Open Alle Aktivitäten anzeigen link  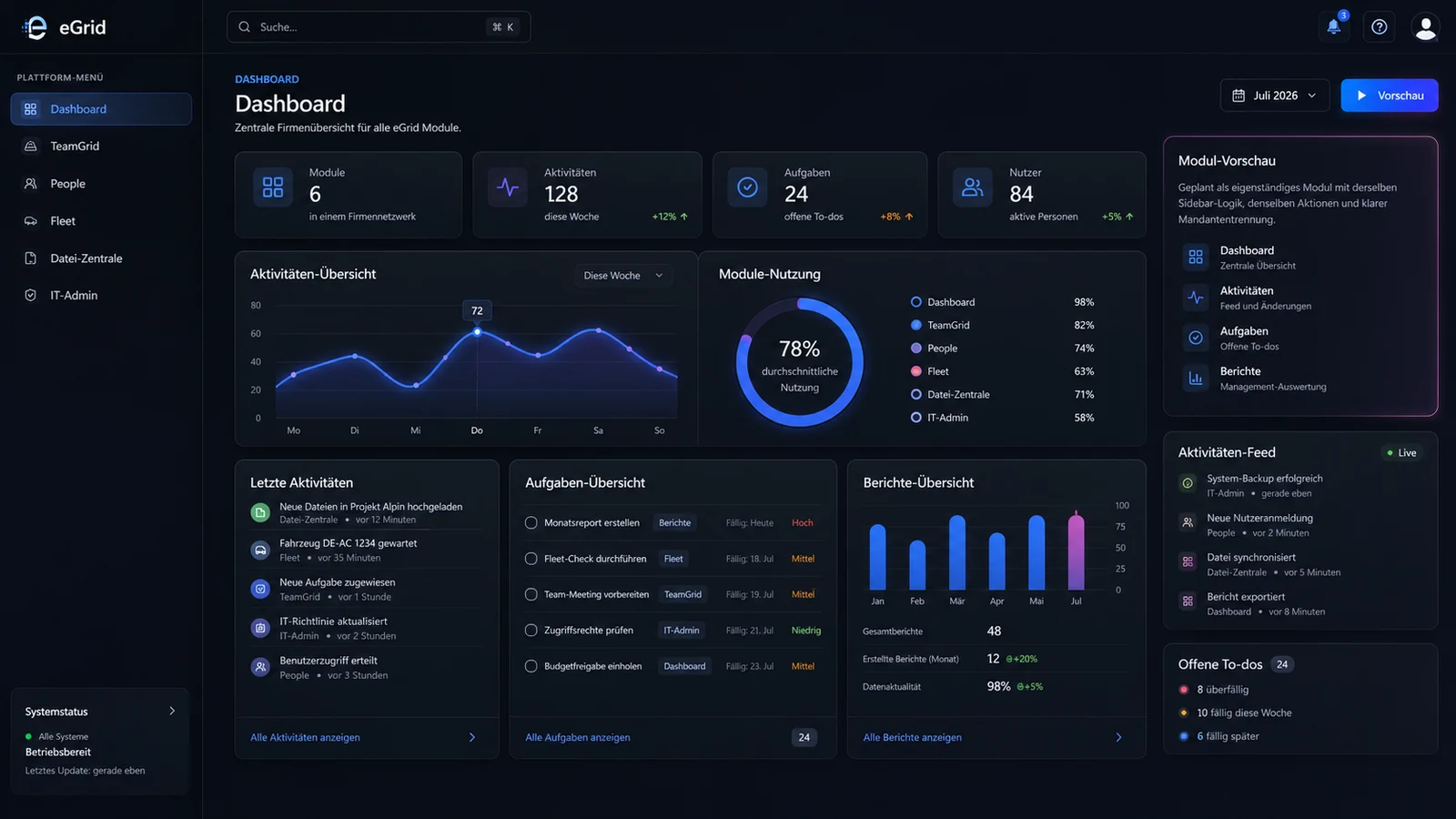coord(305,738)
